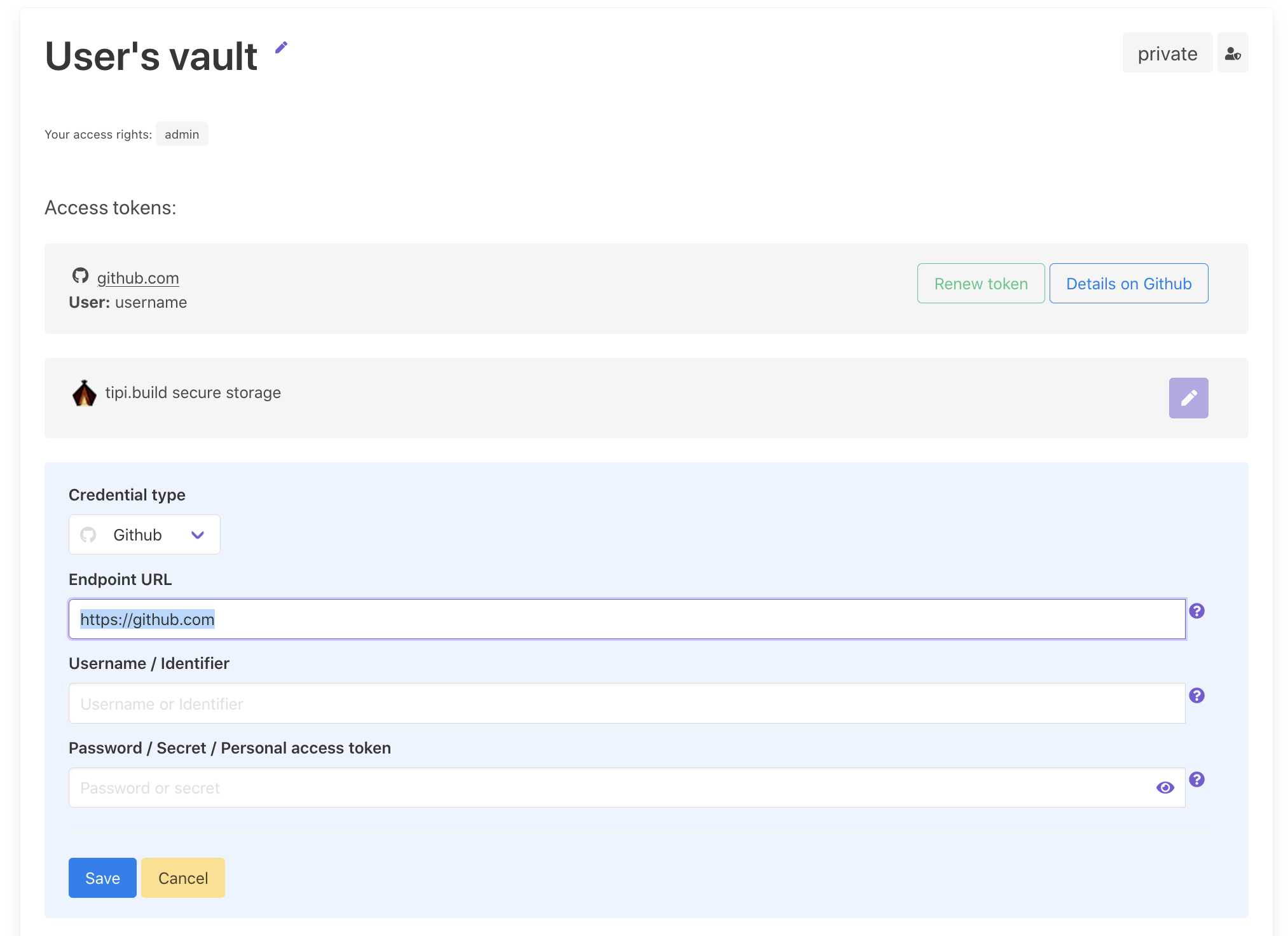Open the github.com link
This screenshot has height=936, width=1288.
[x=137, y=277]
